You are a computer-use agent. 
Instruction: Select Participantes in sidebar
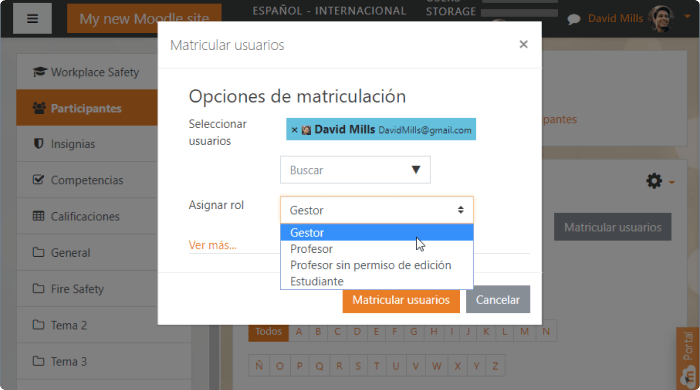(x=87, y=108)
